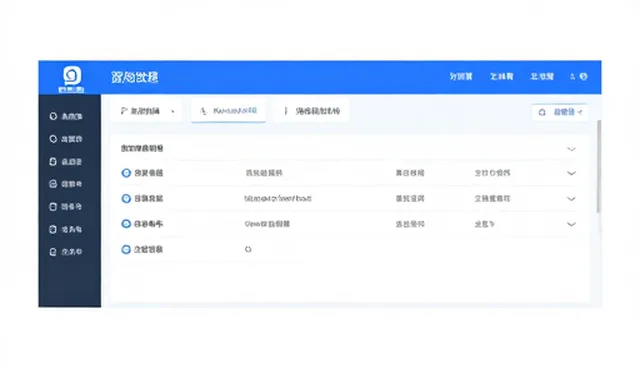Screen dimensions: 640x368
Task: Open the third sidebar menu item
Action: [x=66, y=162]
